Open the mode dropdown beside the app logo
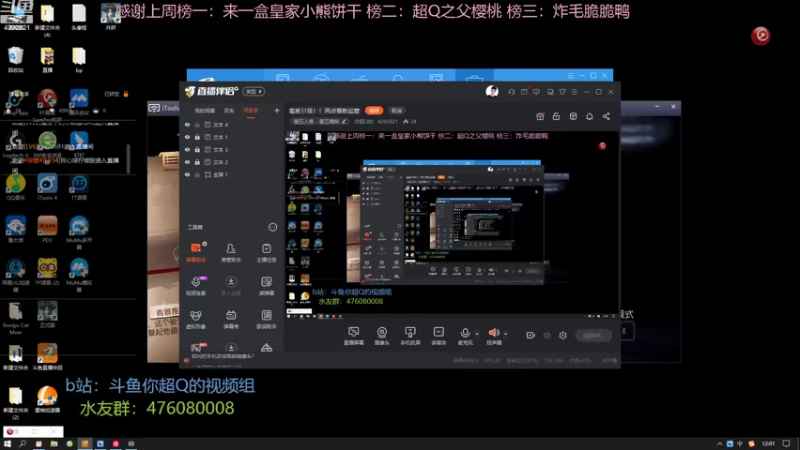 (253, 92)
